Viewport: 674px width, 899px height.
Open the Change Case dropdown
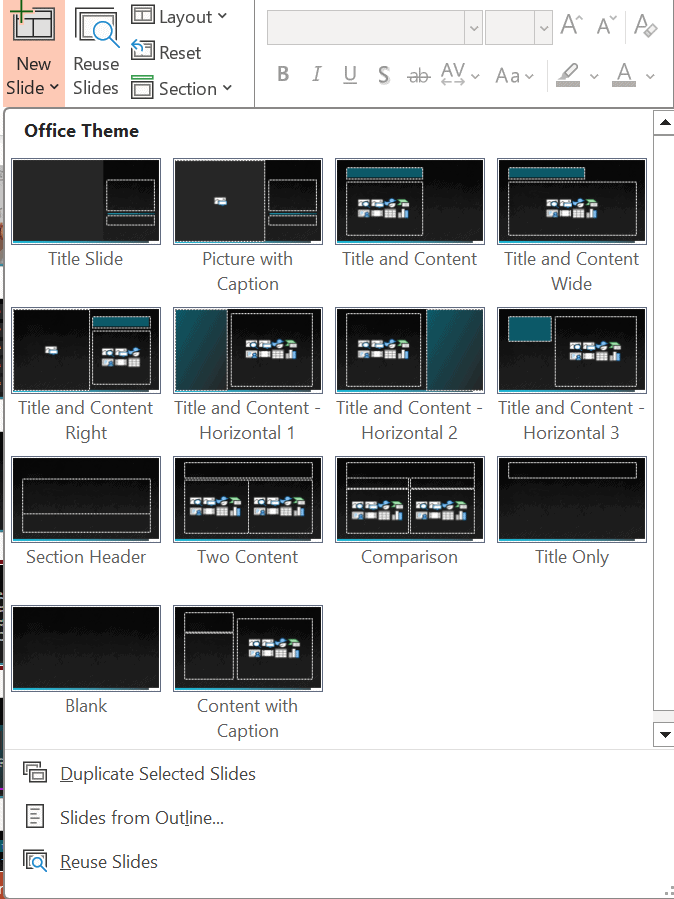(515, 75)
